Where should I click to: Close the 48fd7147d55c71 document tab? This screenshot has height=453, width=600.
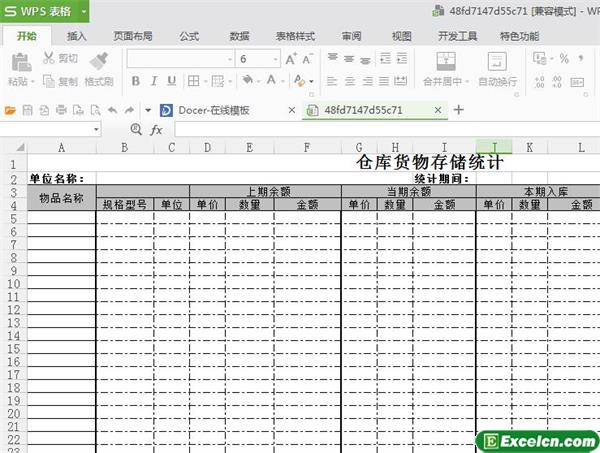(x=438, y=110)
